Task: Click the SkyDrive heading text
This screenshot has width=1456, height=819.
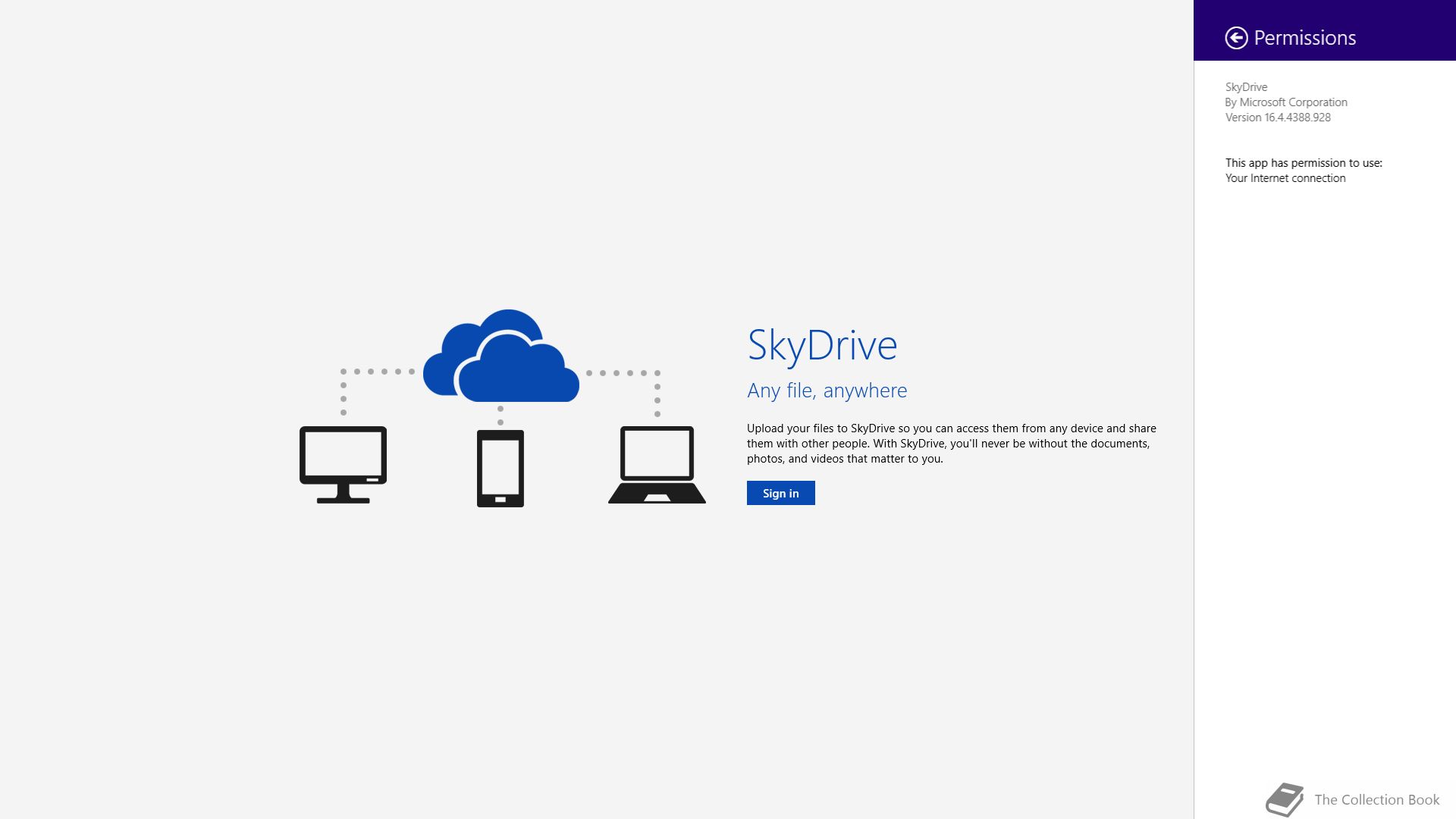Action: (x=822, y=345)
